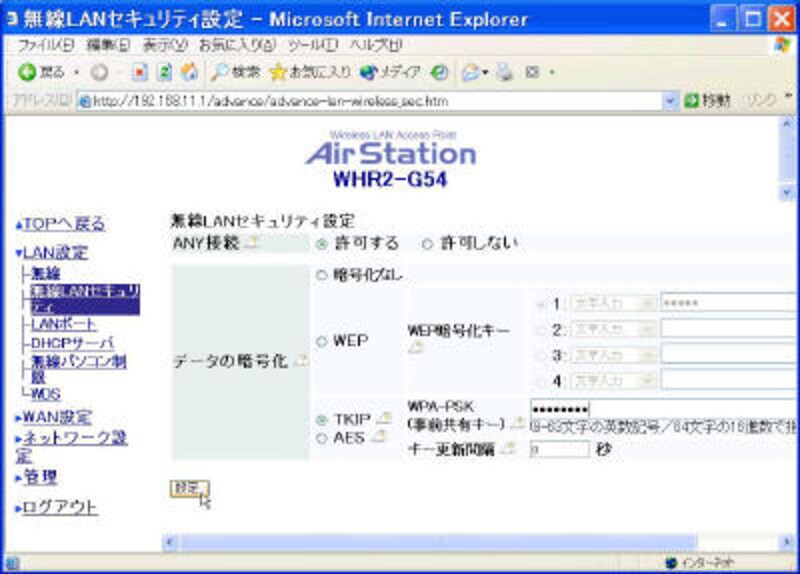Open the 編集(E) menu
800x574 pixels.
[x=108, y=45]
